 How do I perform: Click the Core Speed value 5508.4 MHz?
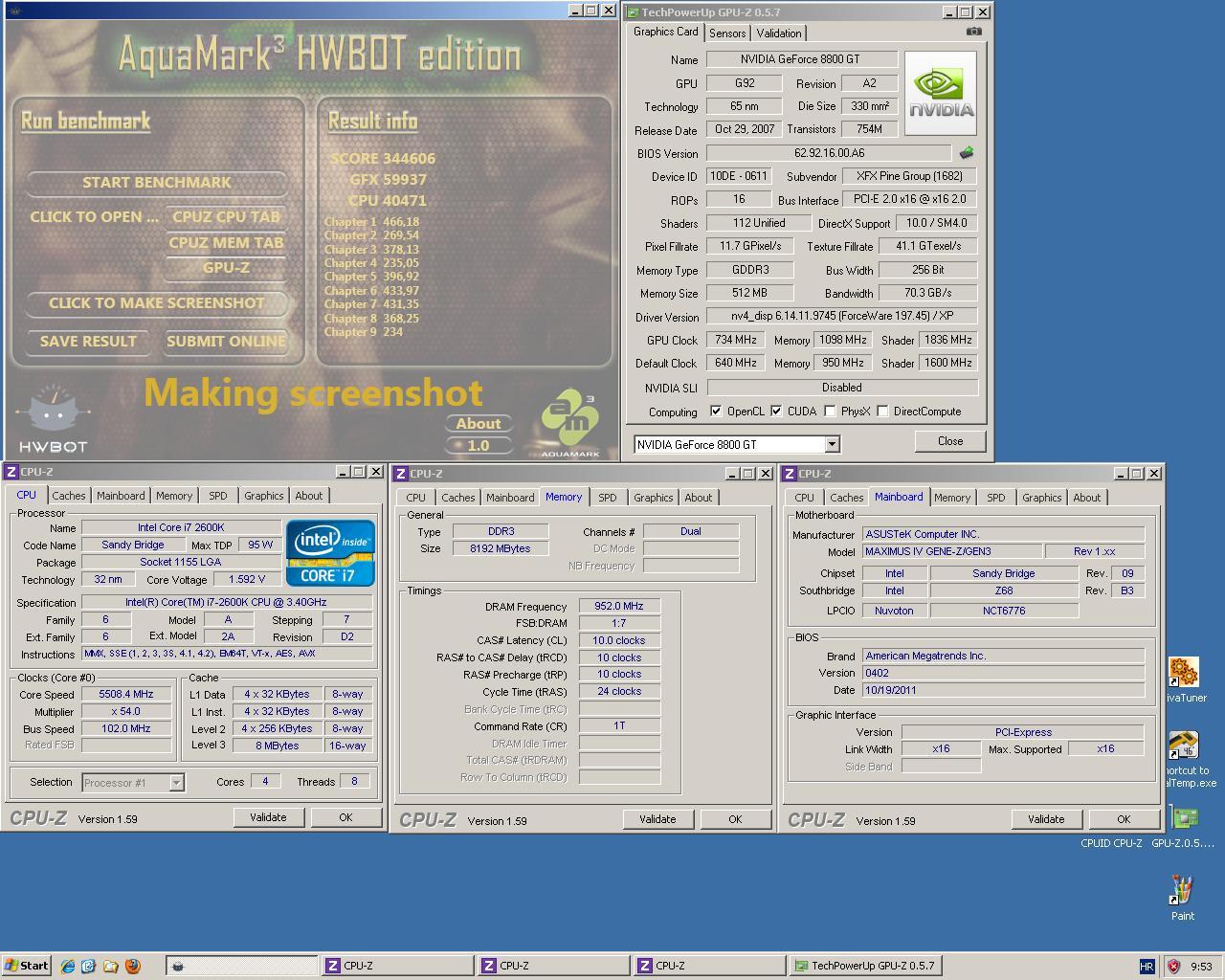point(126,695)
